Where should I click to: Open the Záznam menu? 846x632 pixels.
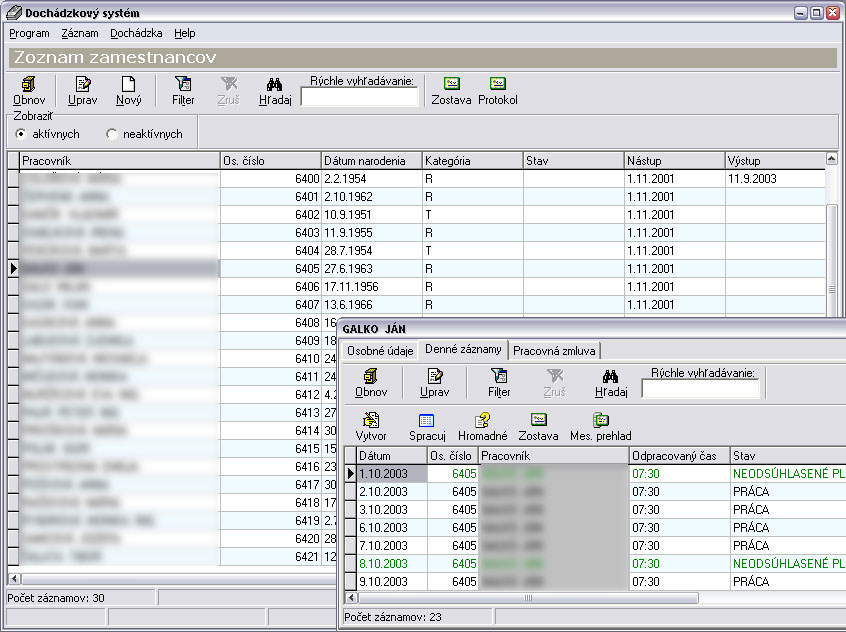[x=80, y=33]
